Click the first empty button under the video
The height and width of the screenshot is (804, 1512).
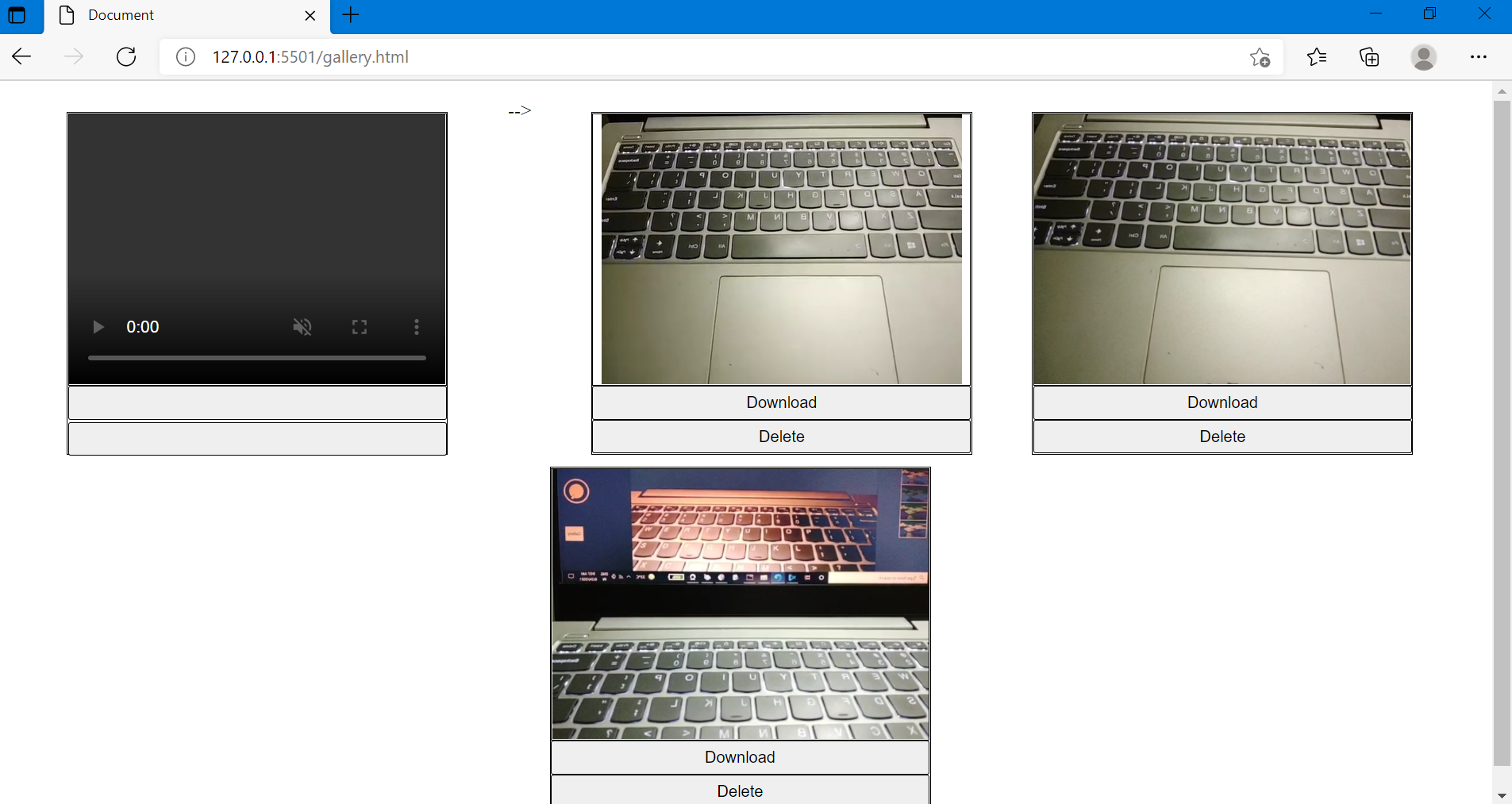click(x=257, y=403)
